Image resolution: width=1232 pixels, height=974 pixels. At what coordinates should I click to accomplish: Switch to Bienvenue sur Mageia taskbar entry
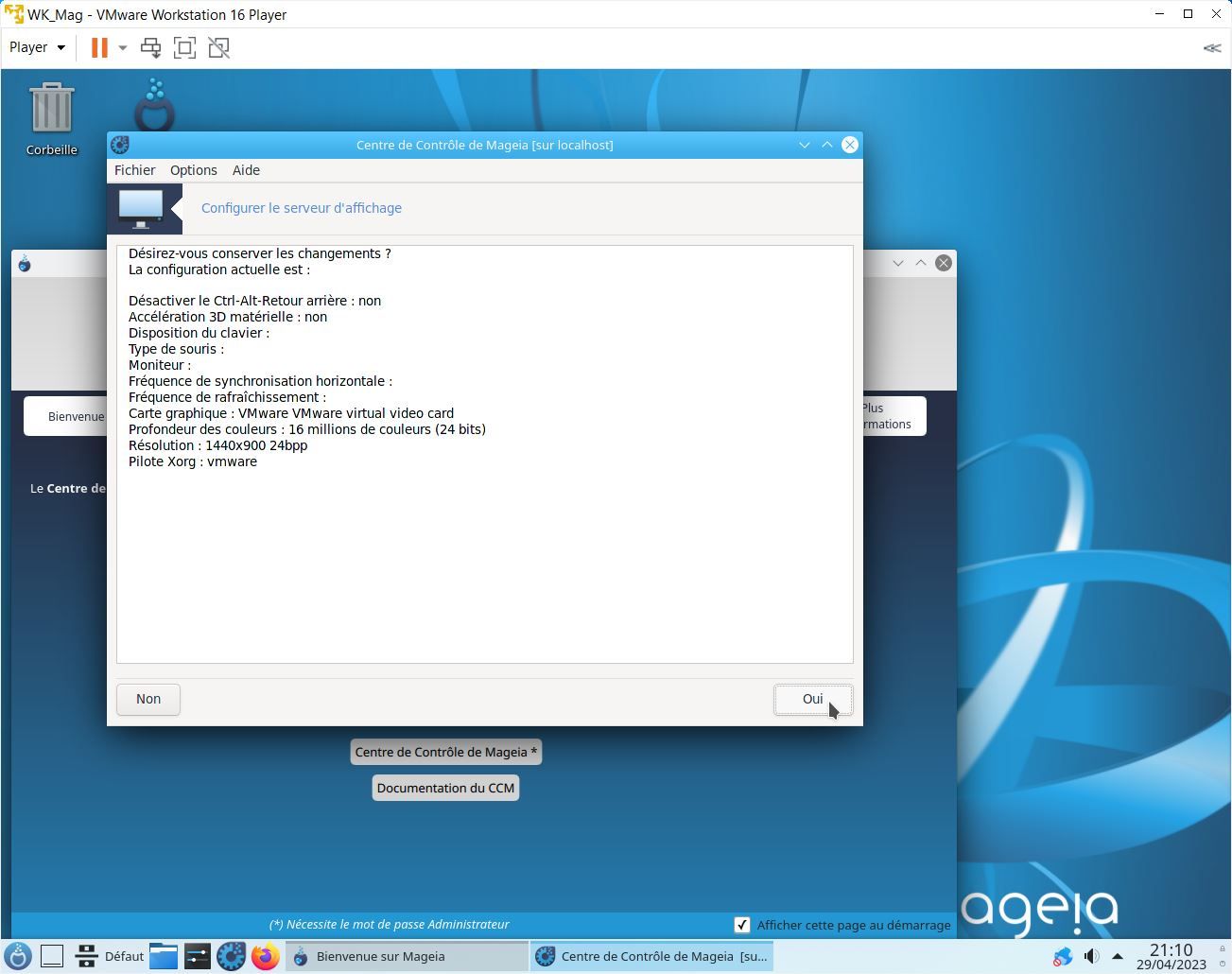(x=407, y=956)
